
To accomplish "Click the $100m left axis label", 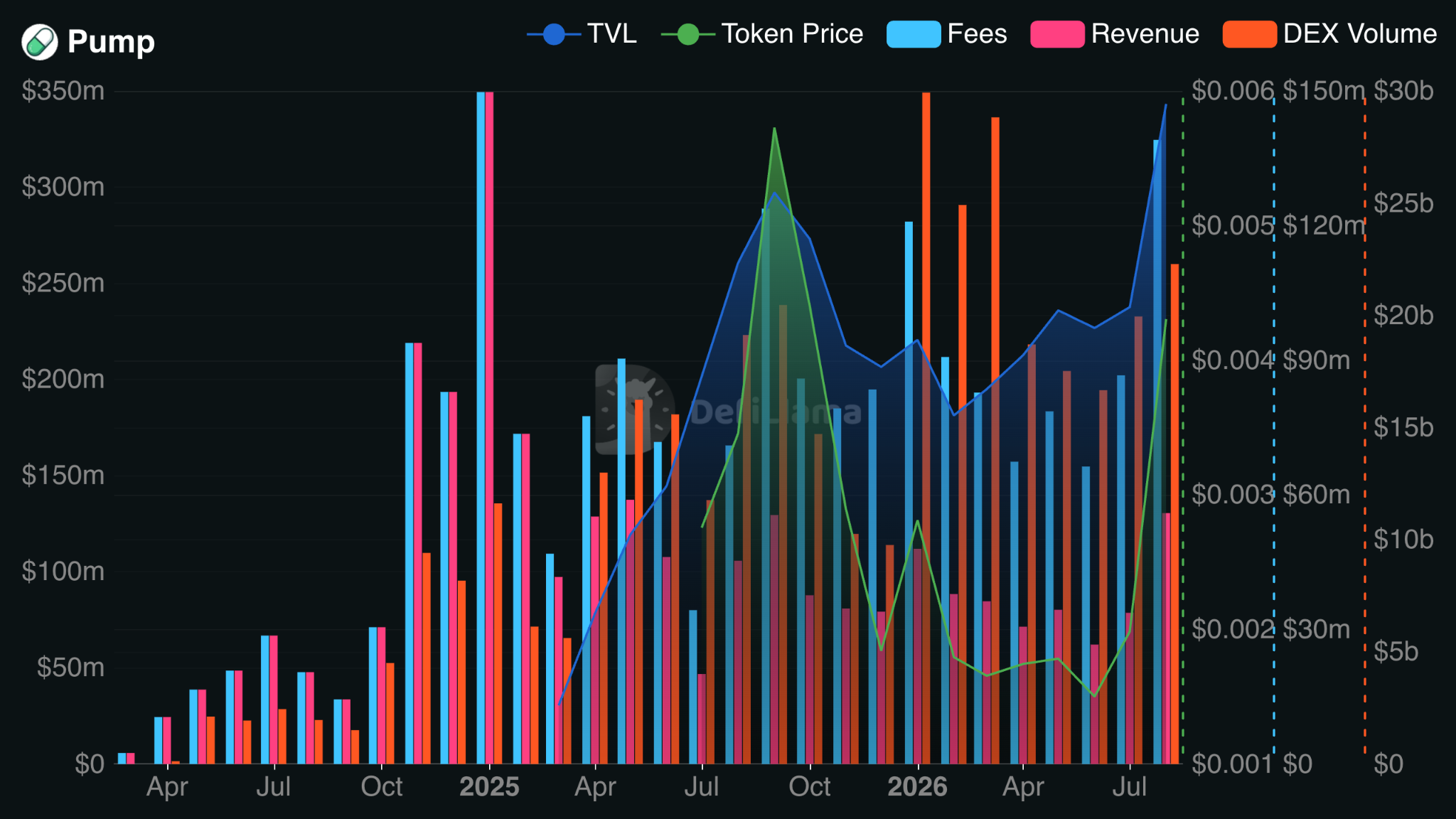I will 63,571.
